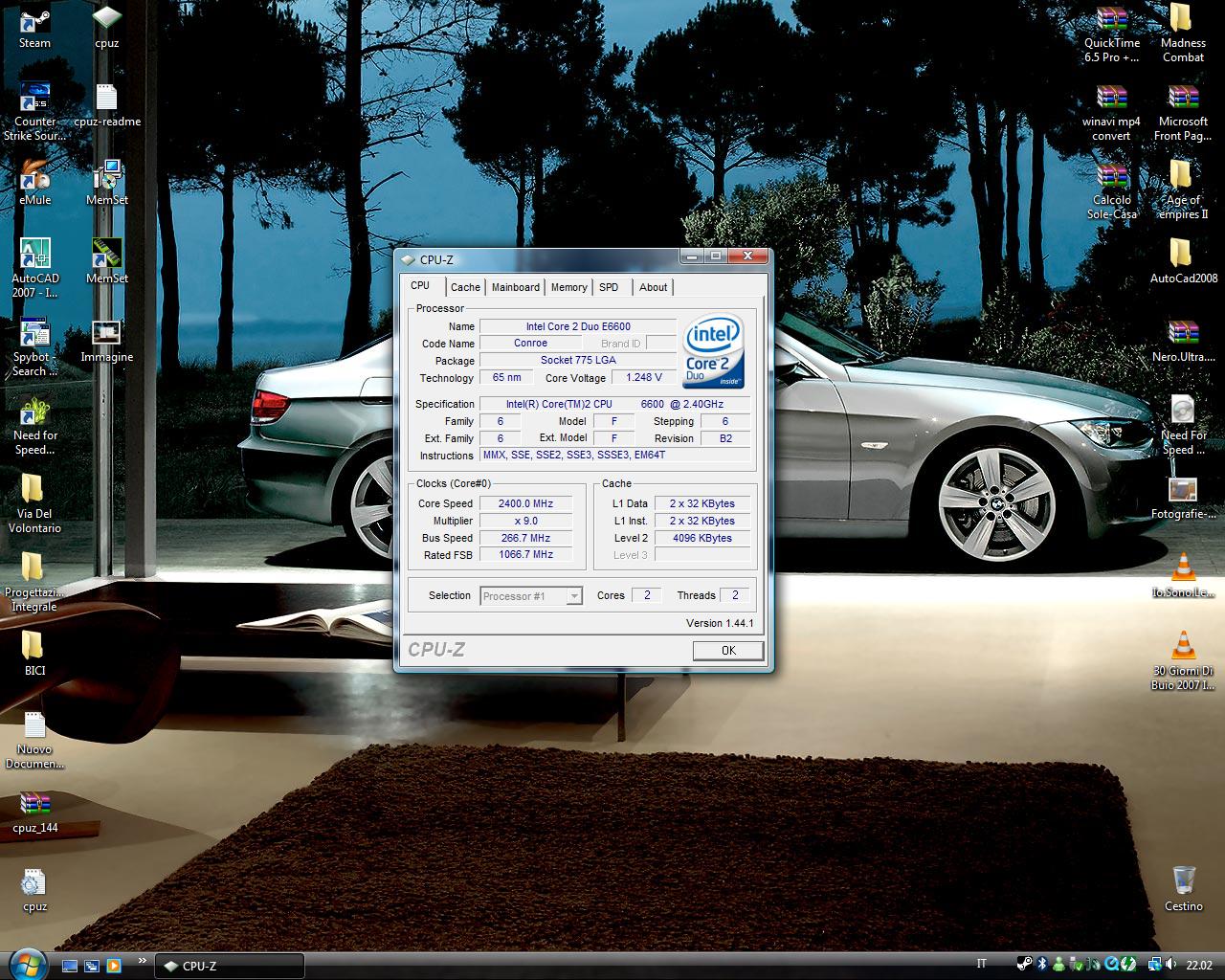Launch Counter Strike Source from the desktop

(x=34, y=112)
